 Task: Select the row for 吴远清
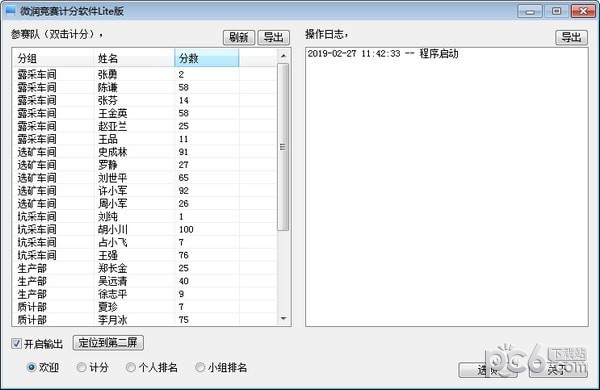(145, 281)
